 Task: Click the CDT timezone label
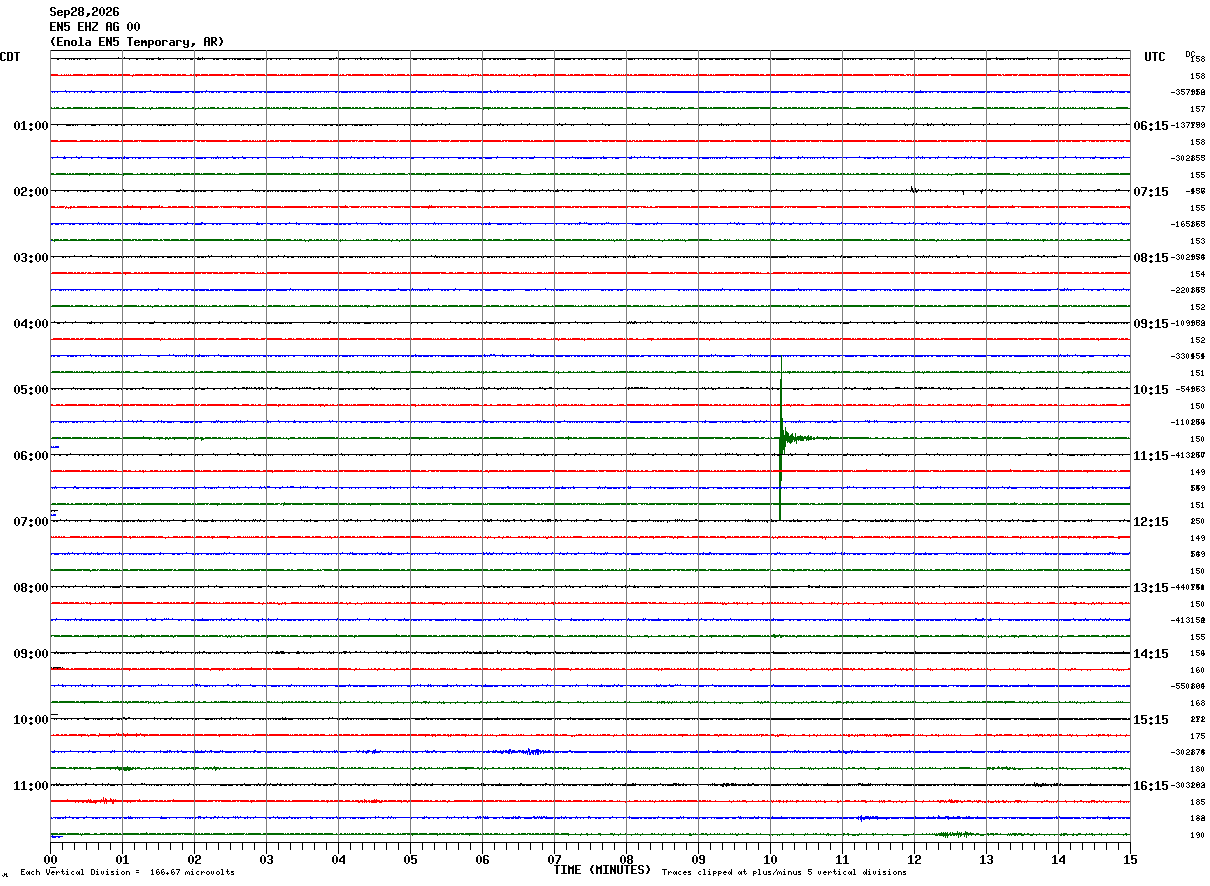coord(10,57)
